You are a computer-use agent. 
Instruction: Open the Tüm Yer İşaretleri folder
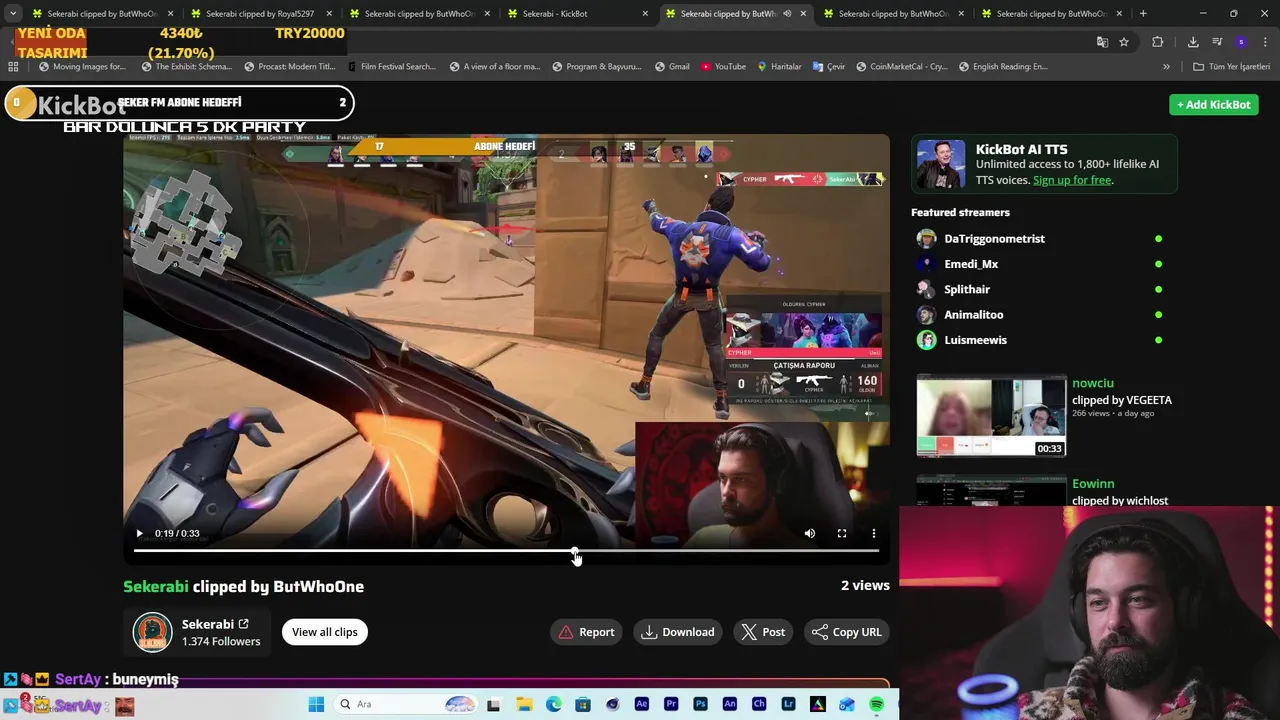click(x=1231, y=66)
